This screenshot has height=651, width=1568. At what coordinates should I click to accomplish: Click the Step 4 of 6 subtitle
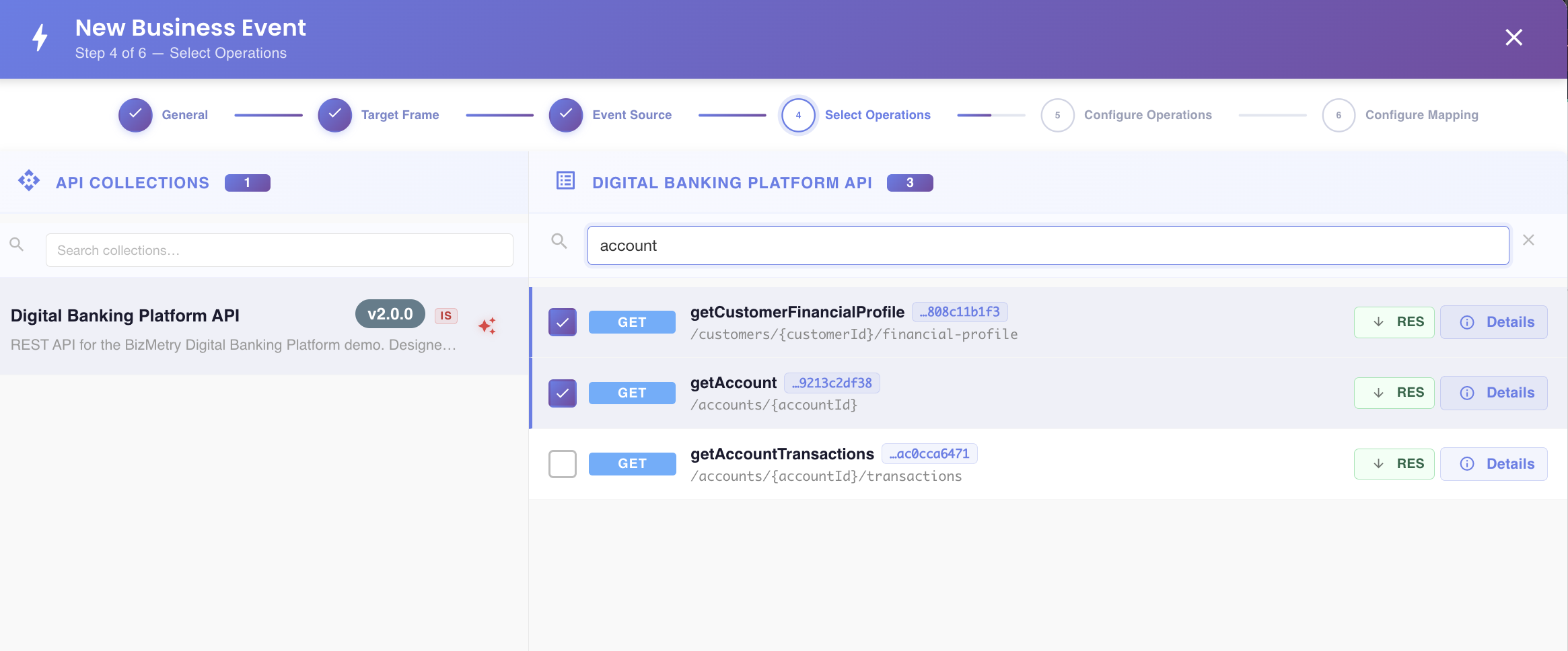[x=181, y=53]
